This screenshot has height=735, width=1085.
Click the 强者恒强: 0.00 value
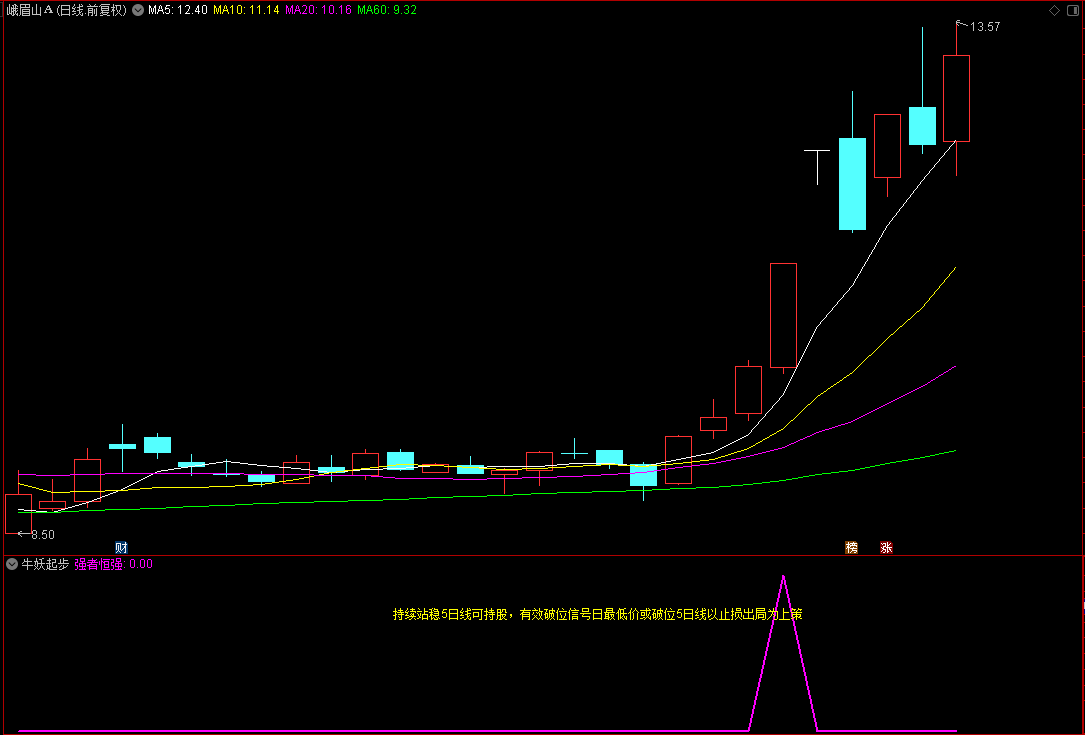[x=113, y=564]
